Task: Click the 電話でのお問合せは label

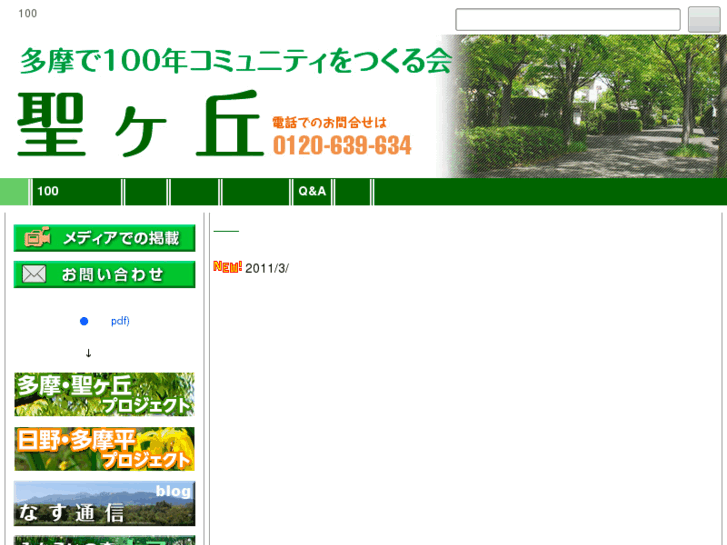Action: click(x=329, y=122)
